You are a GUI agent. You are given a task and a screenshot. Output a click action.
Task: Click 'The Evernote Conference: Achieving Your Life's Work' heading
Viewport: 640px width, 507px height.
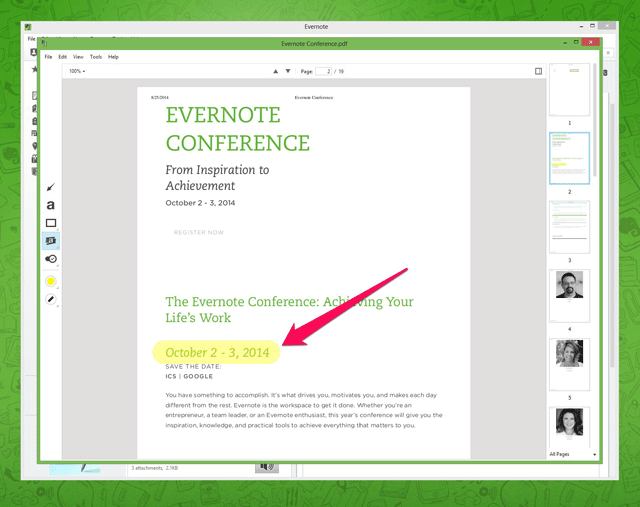[289, 309]
